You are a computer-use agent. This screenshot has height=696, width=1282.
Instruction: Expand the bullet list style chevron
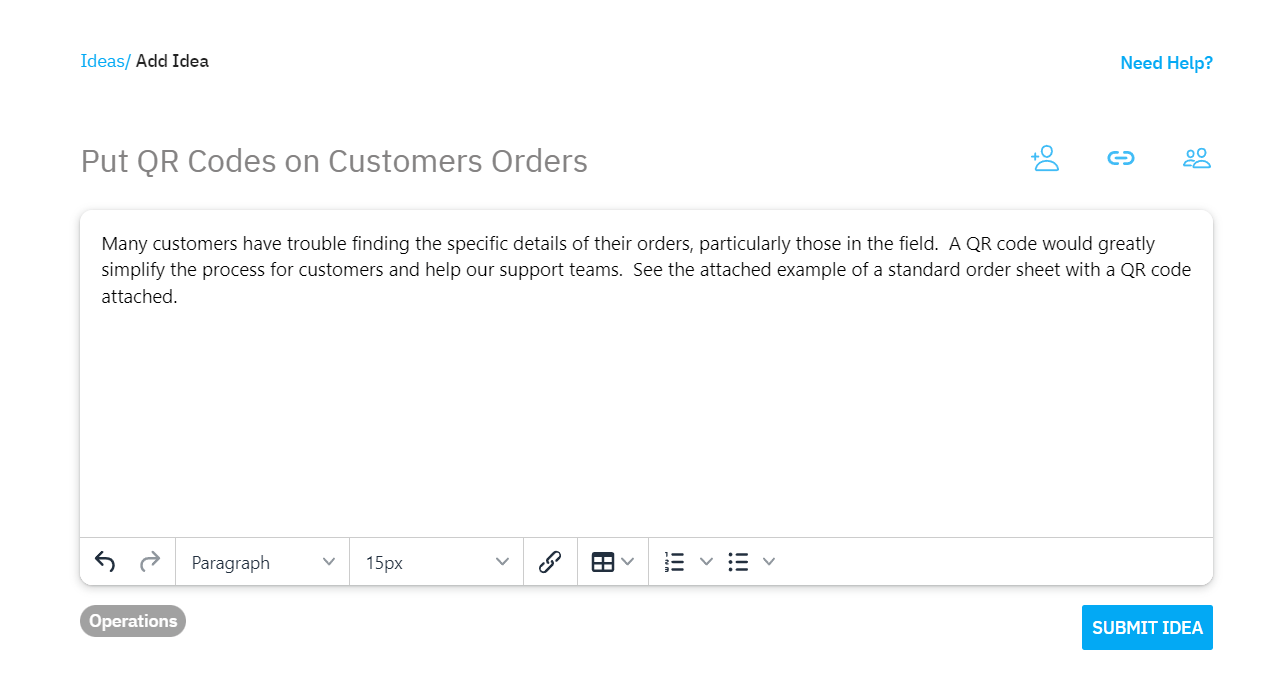point(769,562)
